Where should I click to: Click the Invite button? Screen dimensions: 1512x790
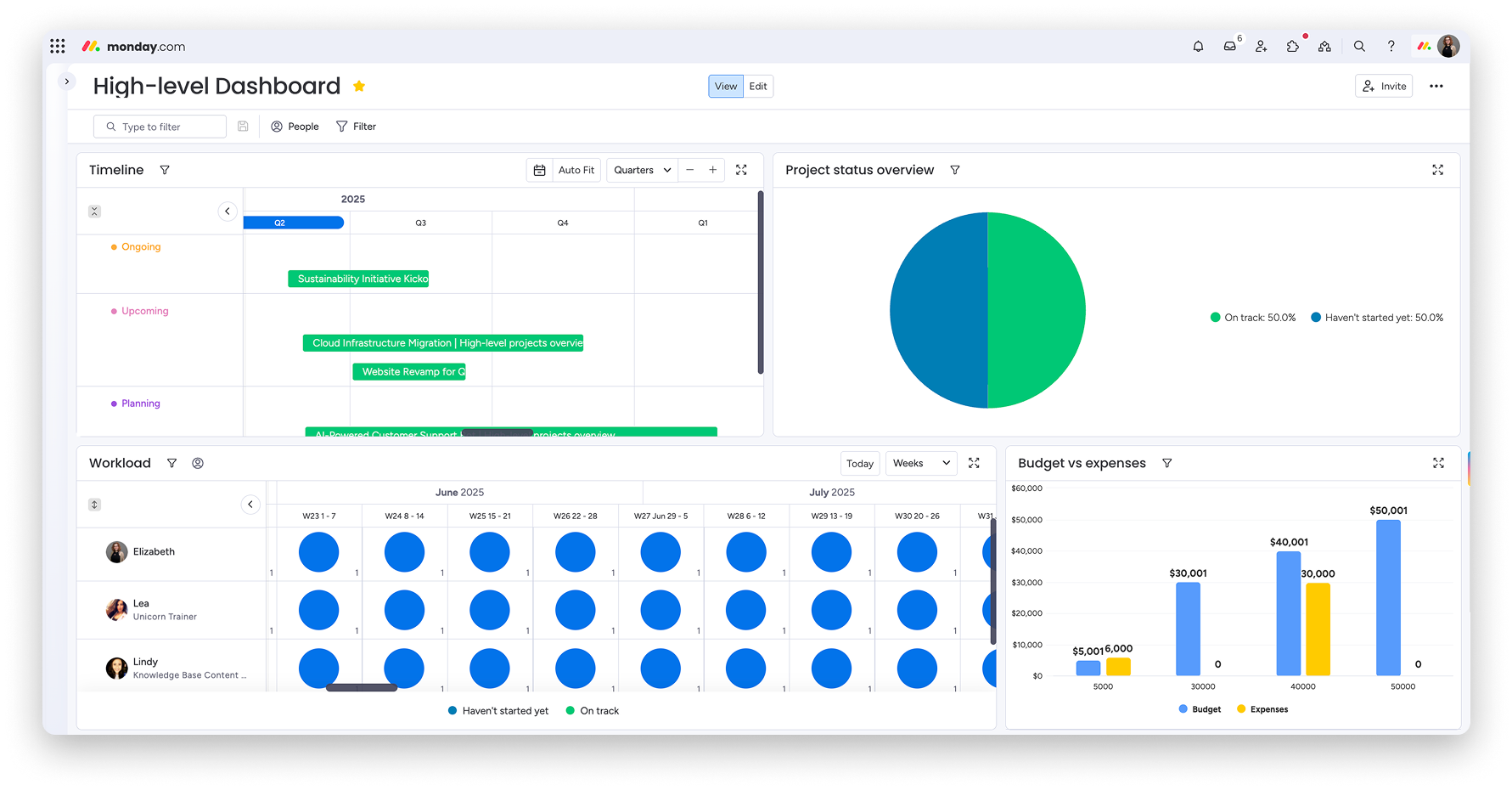coord(1384,86)
